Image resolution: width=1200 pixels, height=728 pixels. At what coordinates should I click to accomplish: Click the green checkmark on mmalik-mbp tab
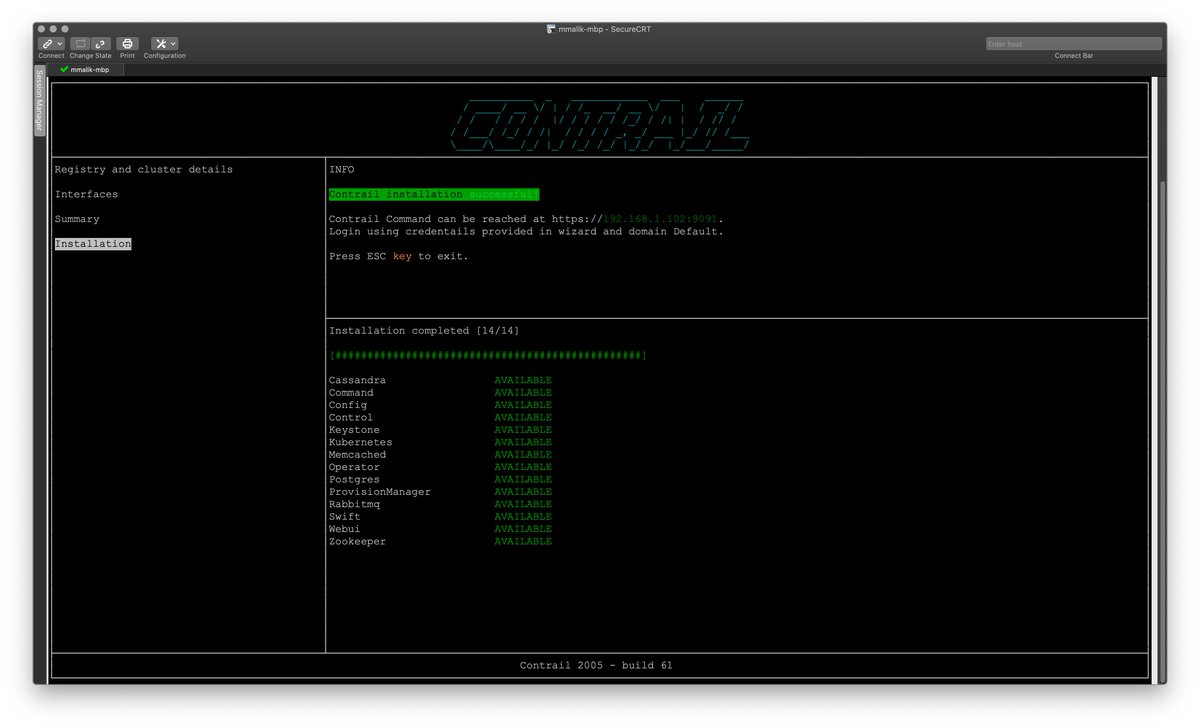click(64, 70)
